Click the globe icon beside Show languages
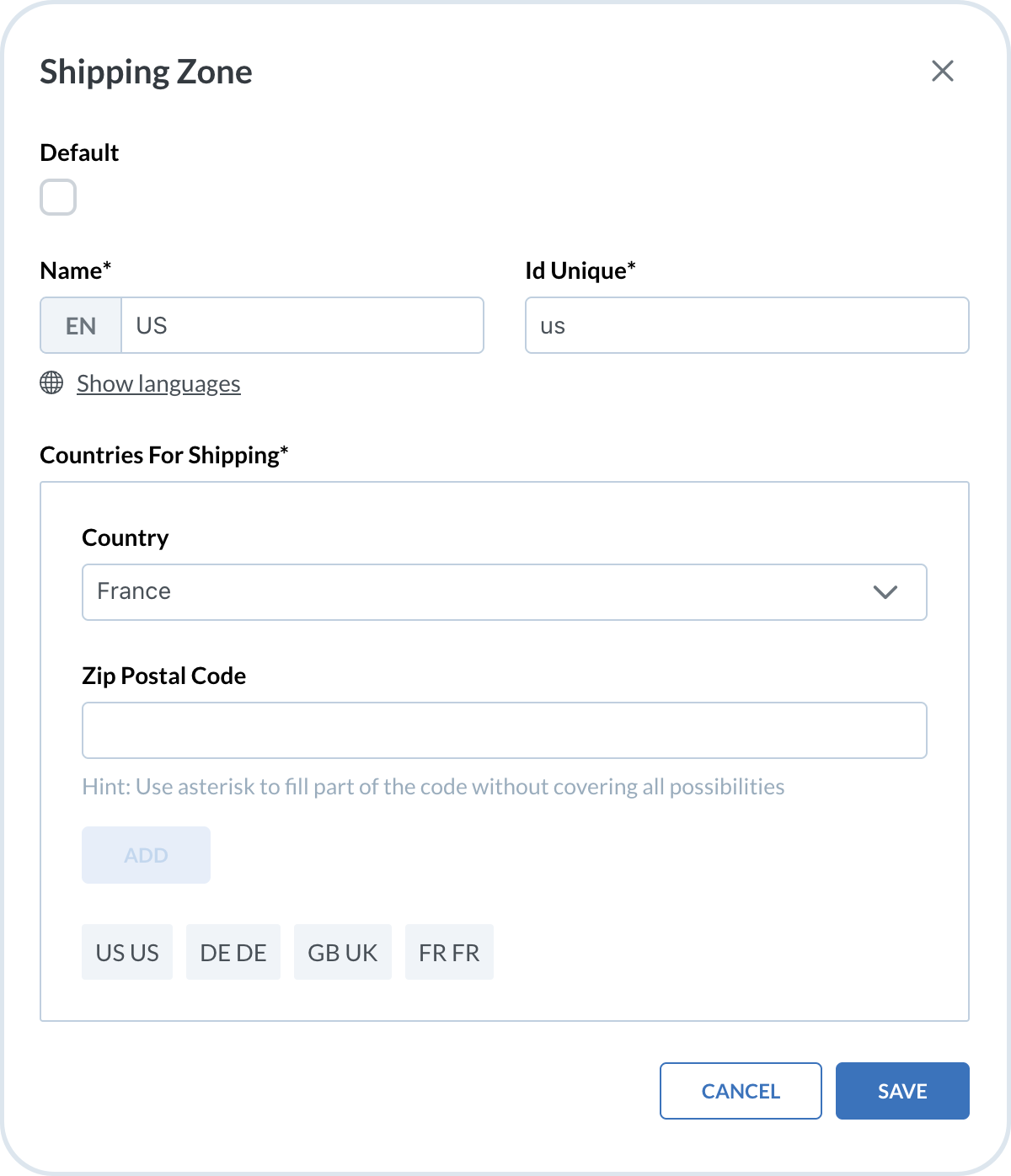The height and width of the screenshot is (1176, 1011). 51,383
